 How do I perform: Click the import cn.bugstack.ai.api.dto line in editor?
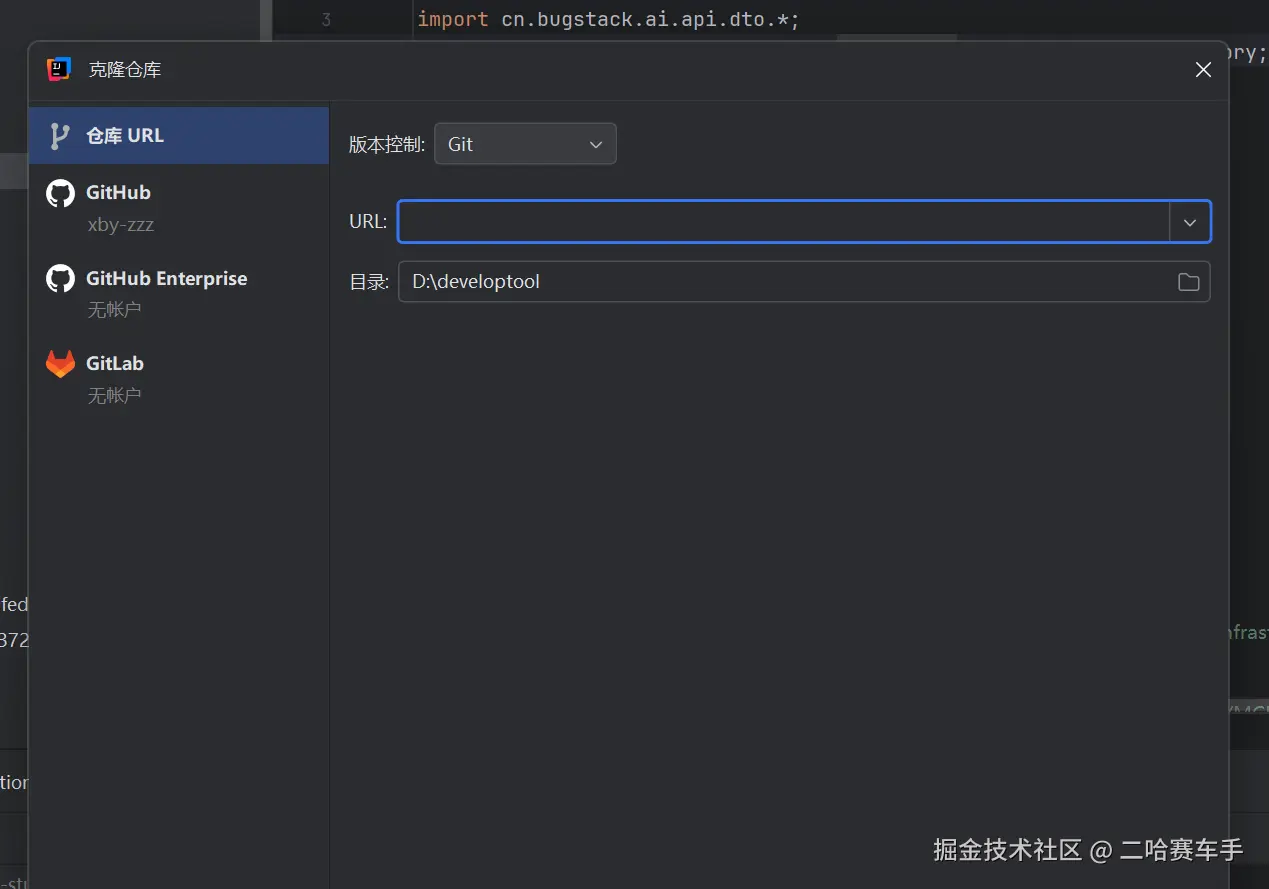point(608,20)
